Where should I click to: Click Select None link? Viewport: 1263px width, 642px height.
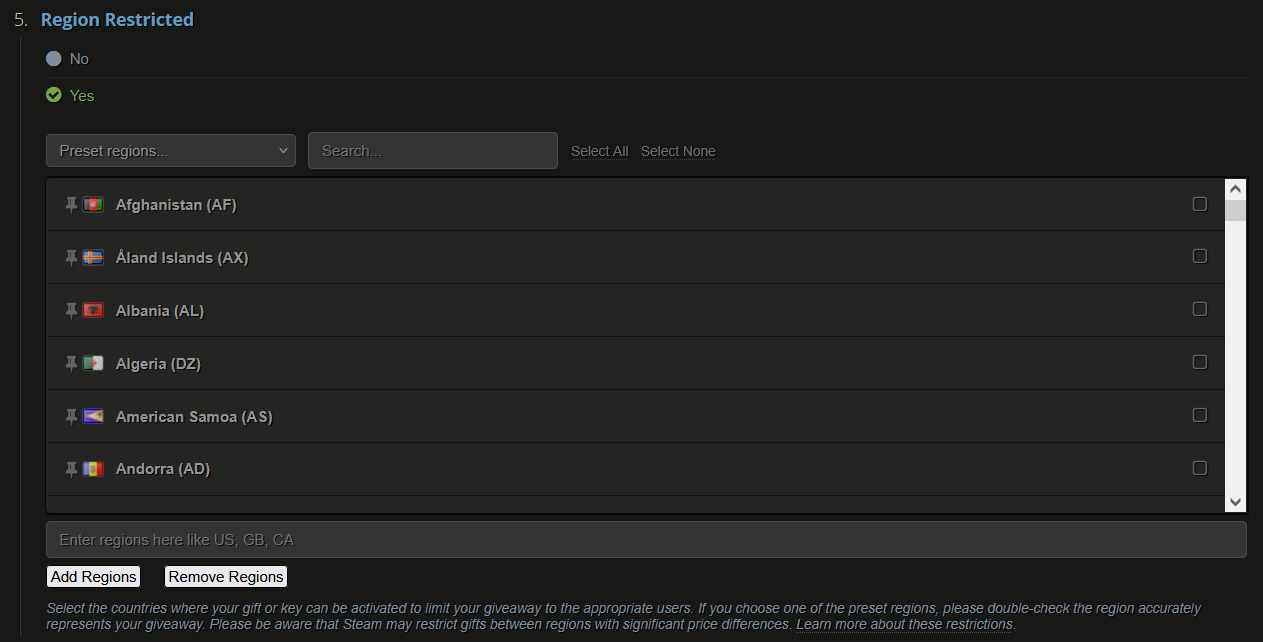678,151
